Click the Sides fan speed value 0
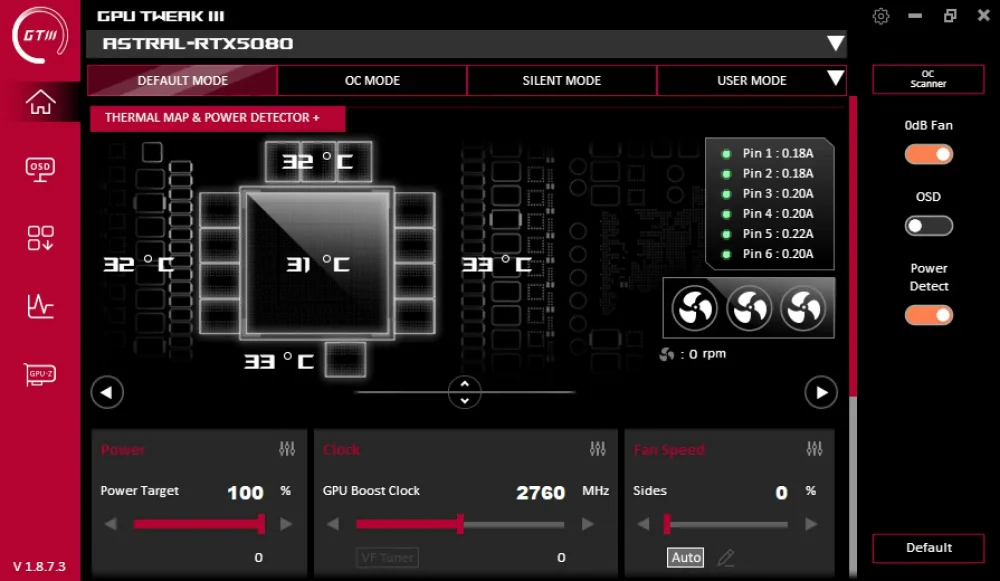 781,492
